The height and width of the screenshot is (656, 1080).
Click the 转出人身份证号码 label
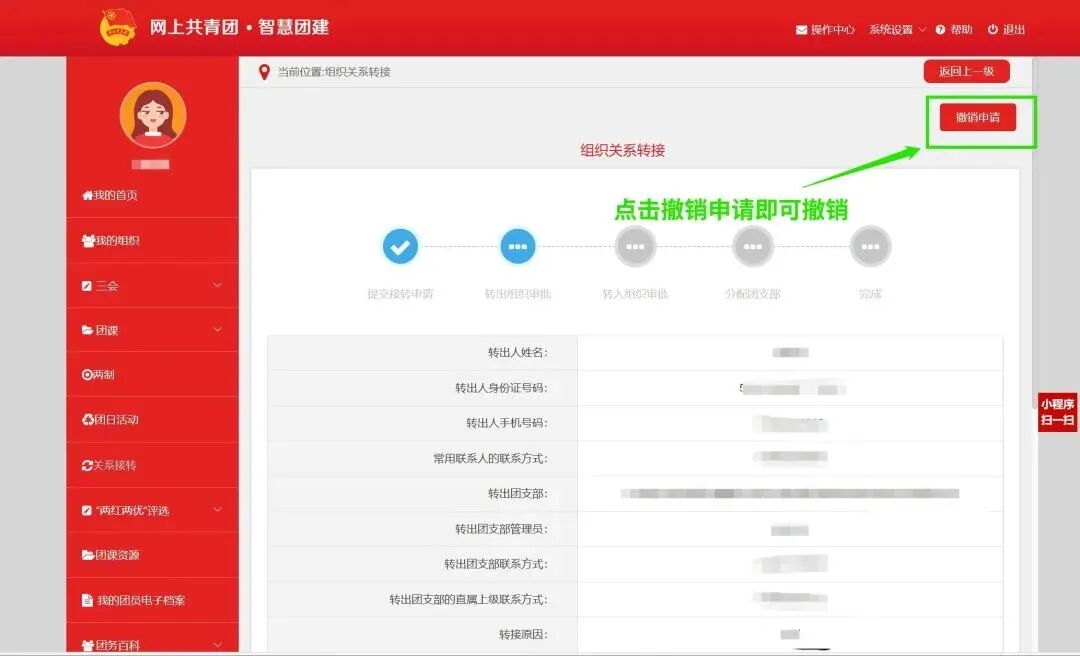coord(501,388)
